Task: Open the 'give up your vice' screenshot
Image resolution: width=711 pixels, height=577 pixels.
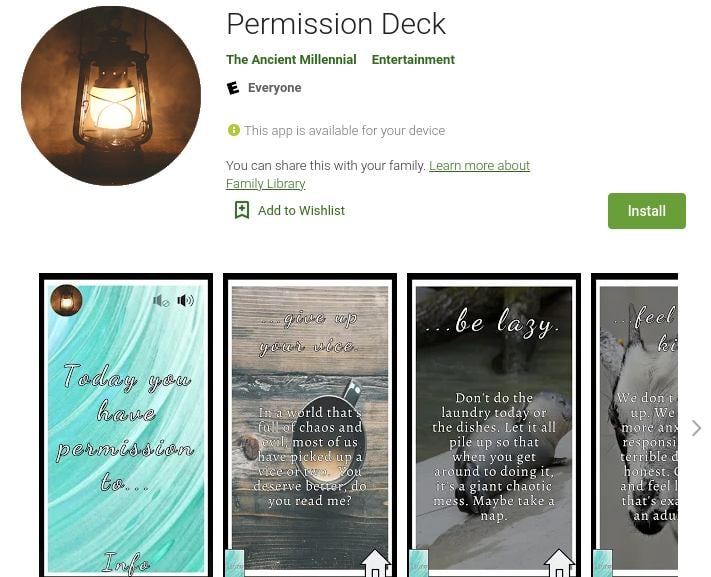Action: [310, 425]
